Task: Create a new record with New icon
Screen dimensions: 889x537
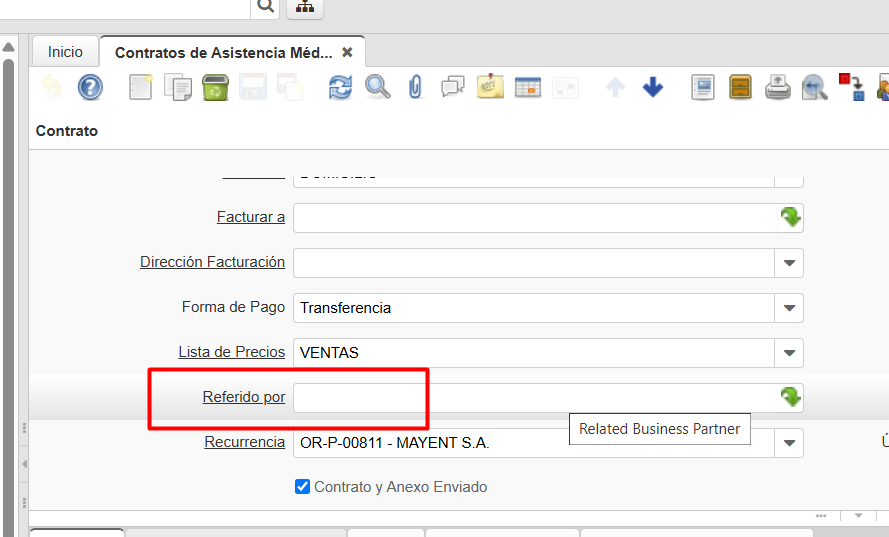Action: pyautogui.click(x=141, y=88)
